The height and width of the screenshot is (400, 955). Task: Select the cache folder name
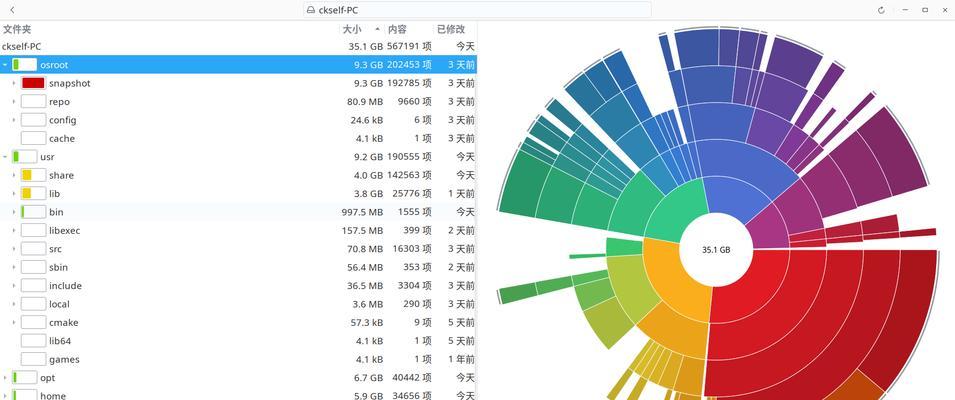tap(62, 138)
